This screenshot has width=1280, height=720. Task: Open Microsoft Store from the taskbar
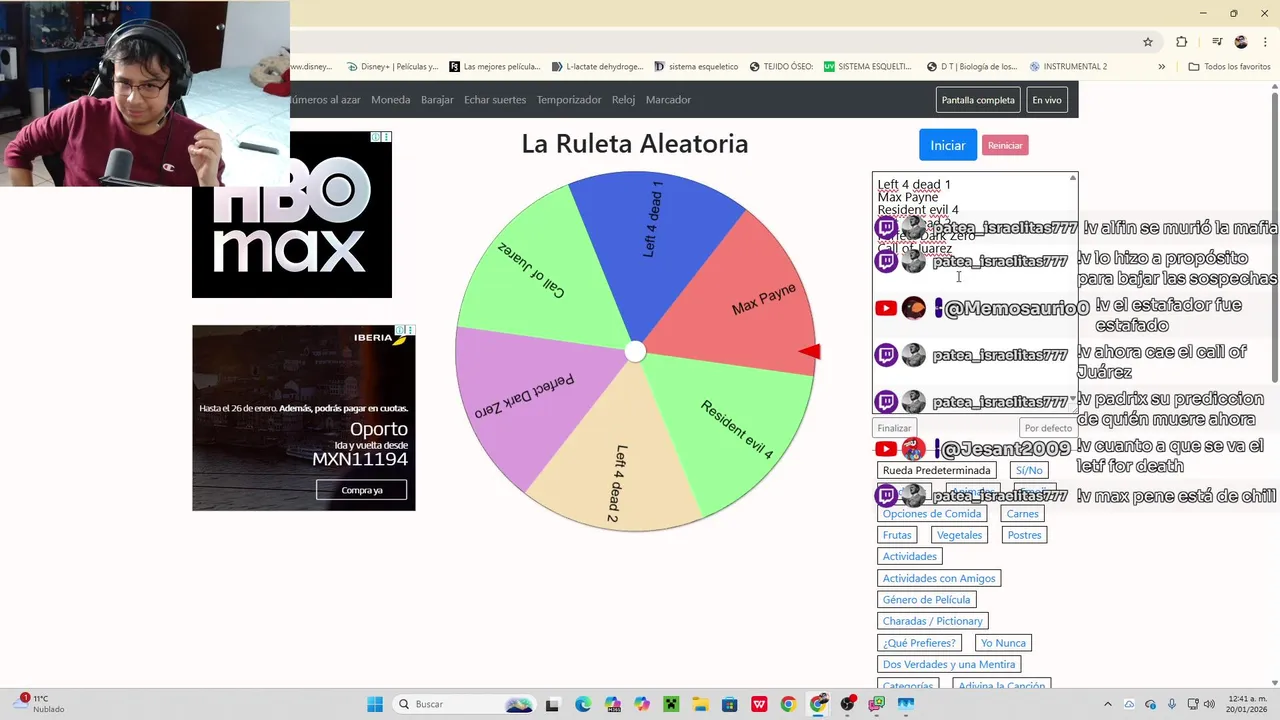point(730,704)
